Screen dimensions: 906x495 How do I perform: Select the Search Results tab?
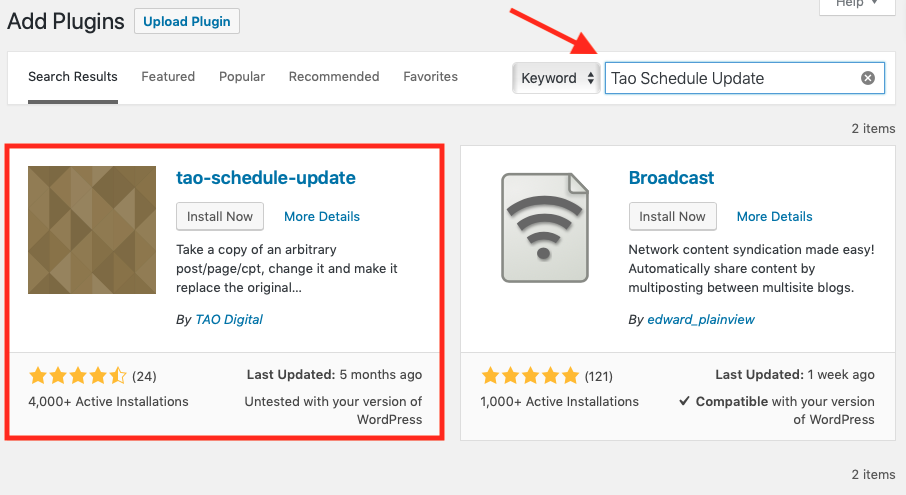73,77
